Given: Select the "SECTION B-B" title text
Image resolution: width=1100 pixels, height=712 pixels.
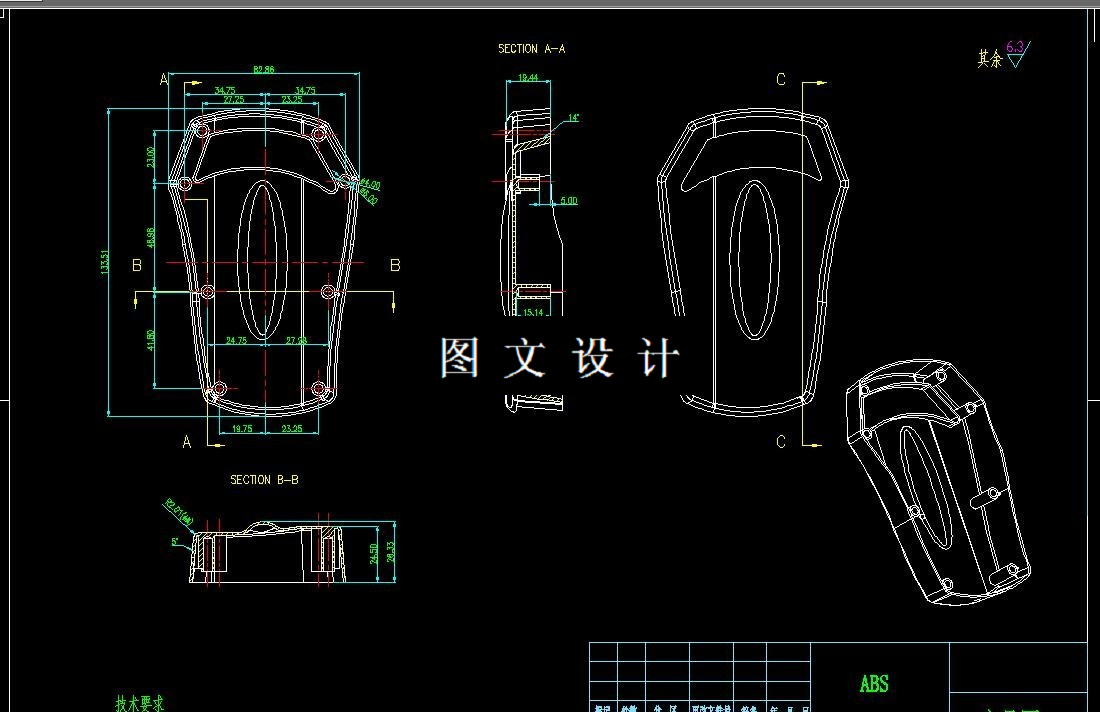Looking at the screenshot, I should 264,480.
